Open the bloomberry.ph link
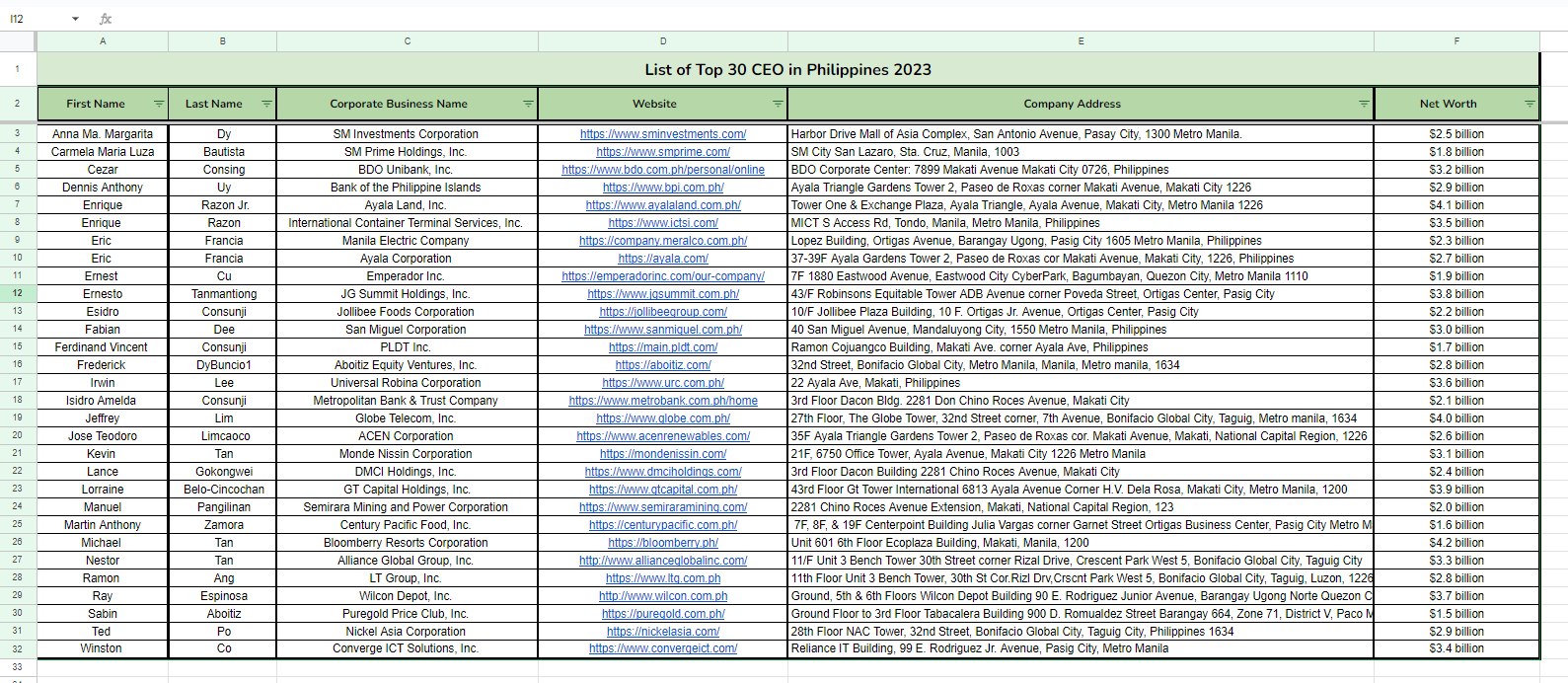 pos(663,543)
